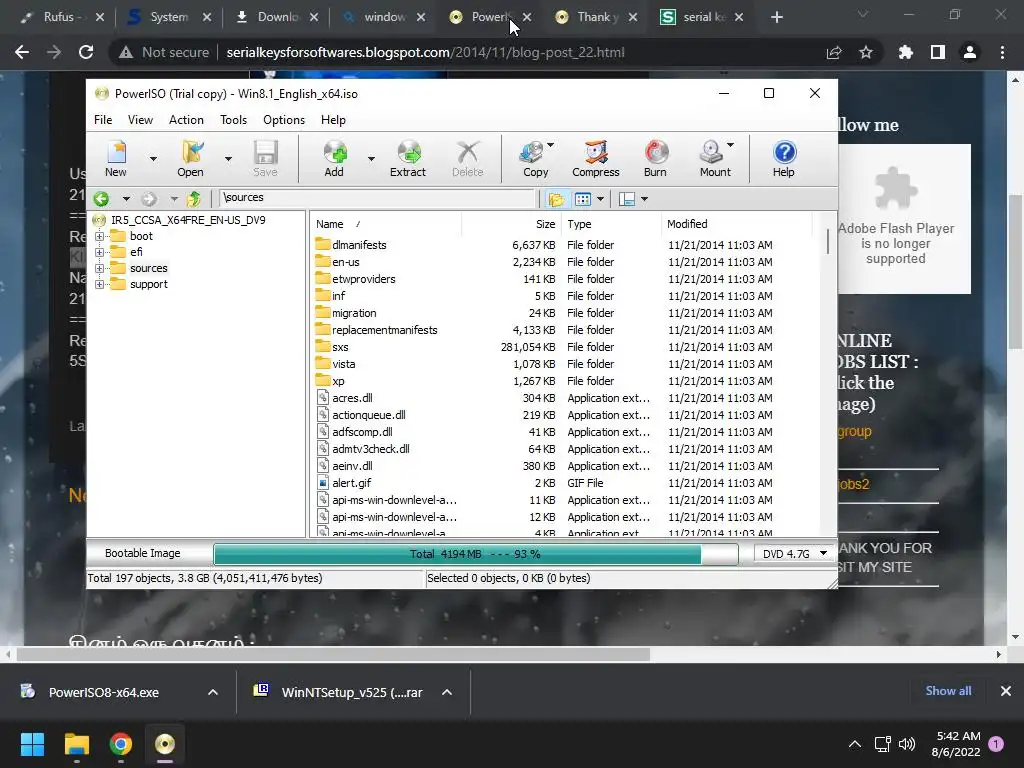Click the Forward navigation arrow
The height and width of the screenshot is (768, 1024).
(x=149, y=199)
